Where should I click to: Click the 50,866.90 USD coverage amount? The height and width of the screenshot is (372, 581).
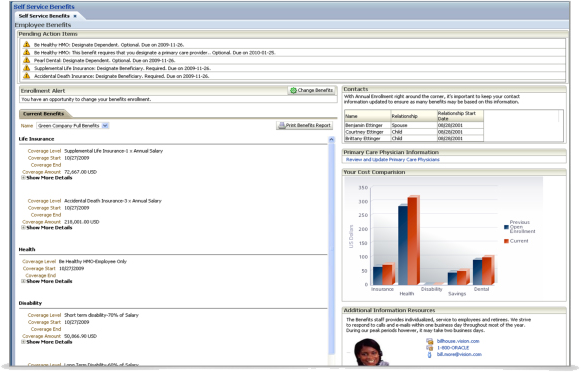click(80, 336)
